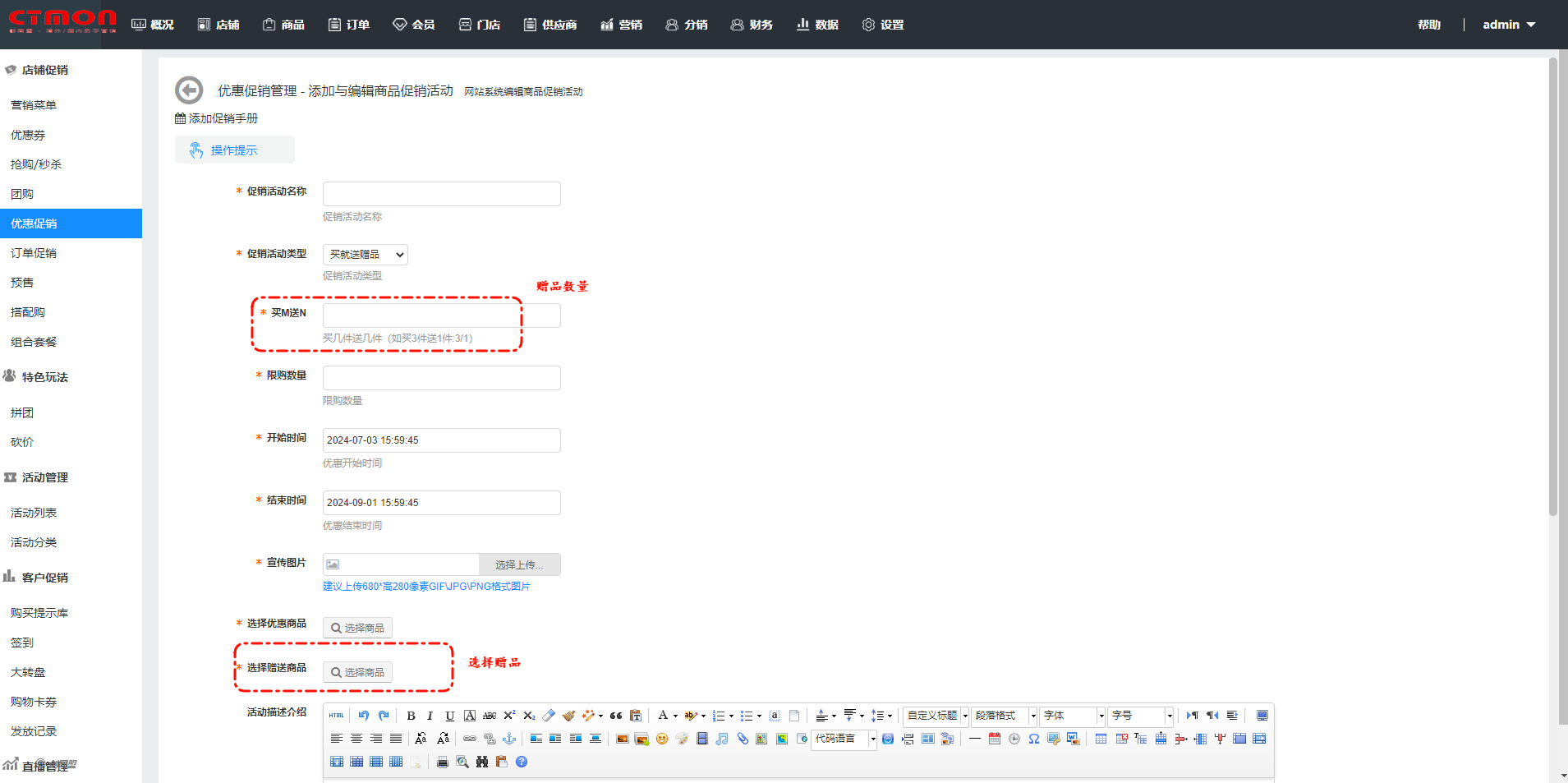Open the 促销活动类型 dropdown
Viewport: 1568px width, 783px height.
[366, 255]
